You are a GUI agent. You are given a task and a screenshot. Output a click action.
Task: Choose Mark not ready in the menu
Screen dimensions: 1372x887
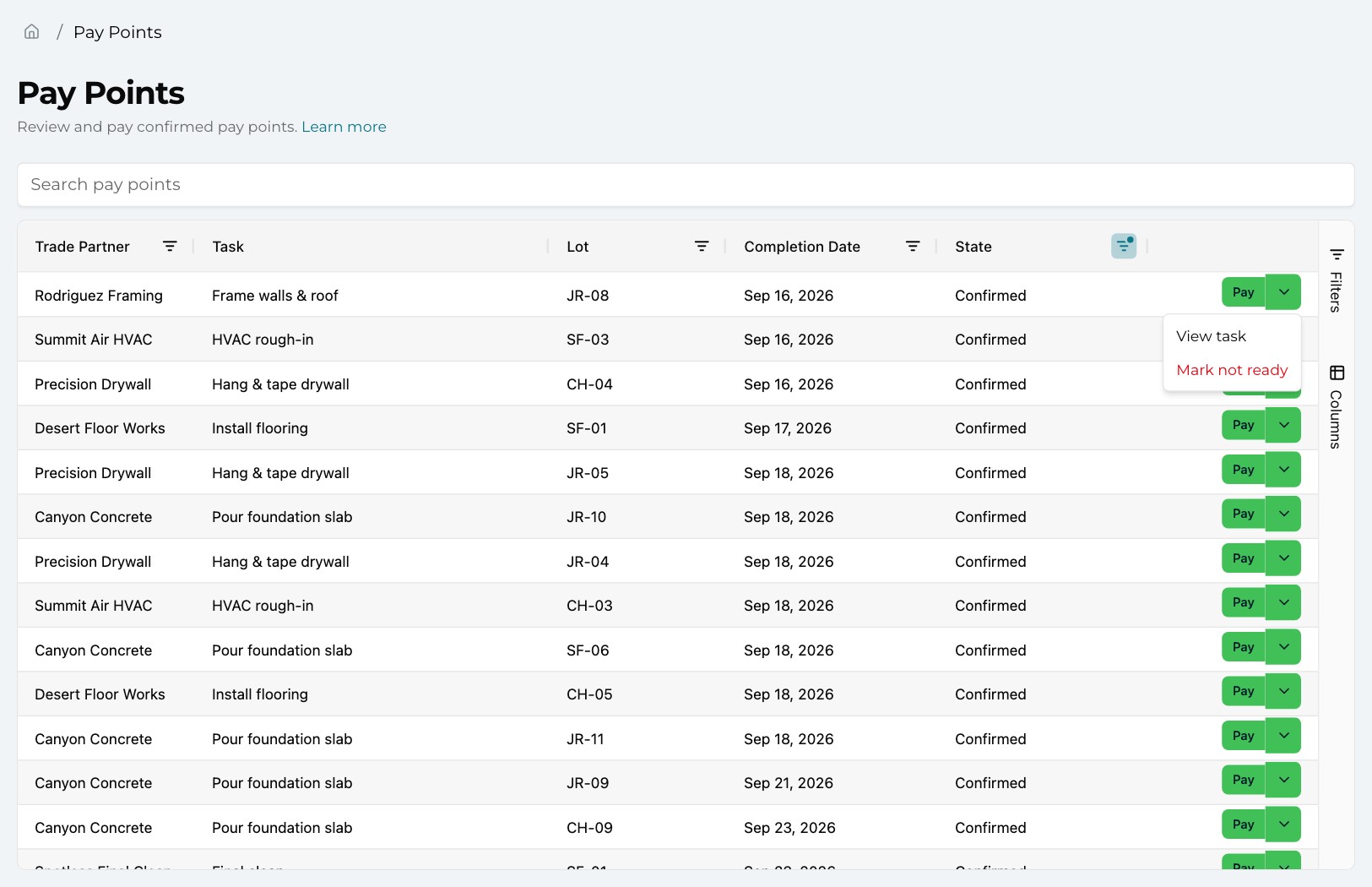pyautogui.click(x=1232, y=370)
